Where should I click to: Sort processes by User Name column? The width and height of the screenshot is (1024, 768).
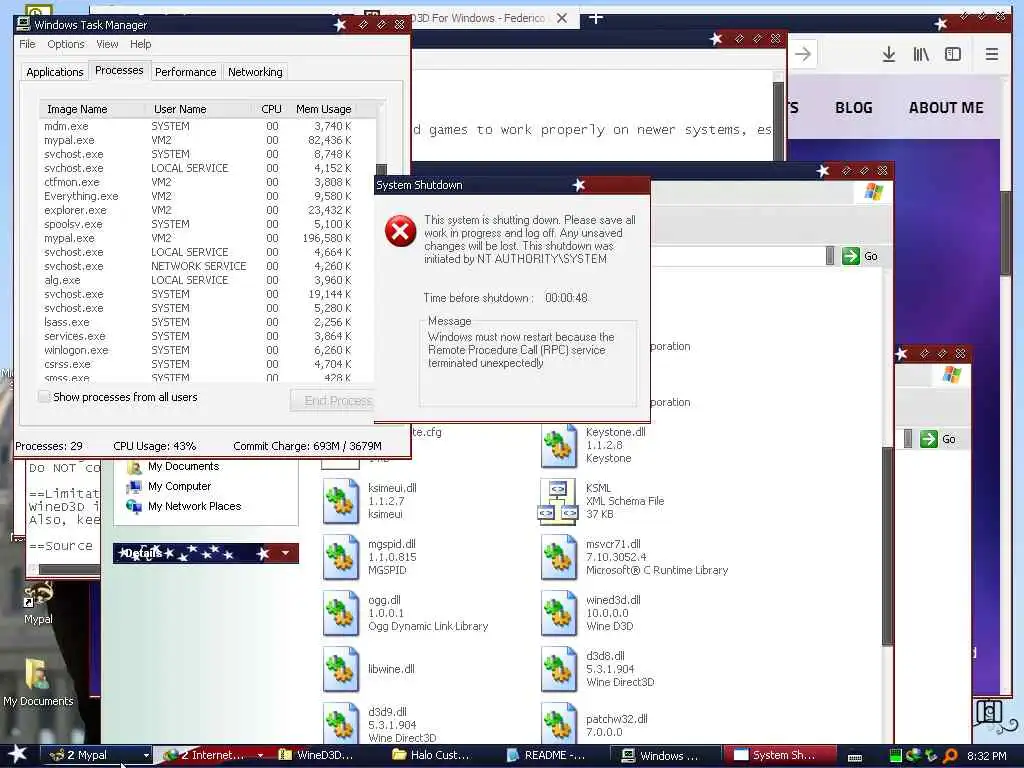(200, 109)
